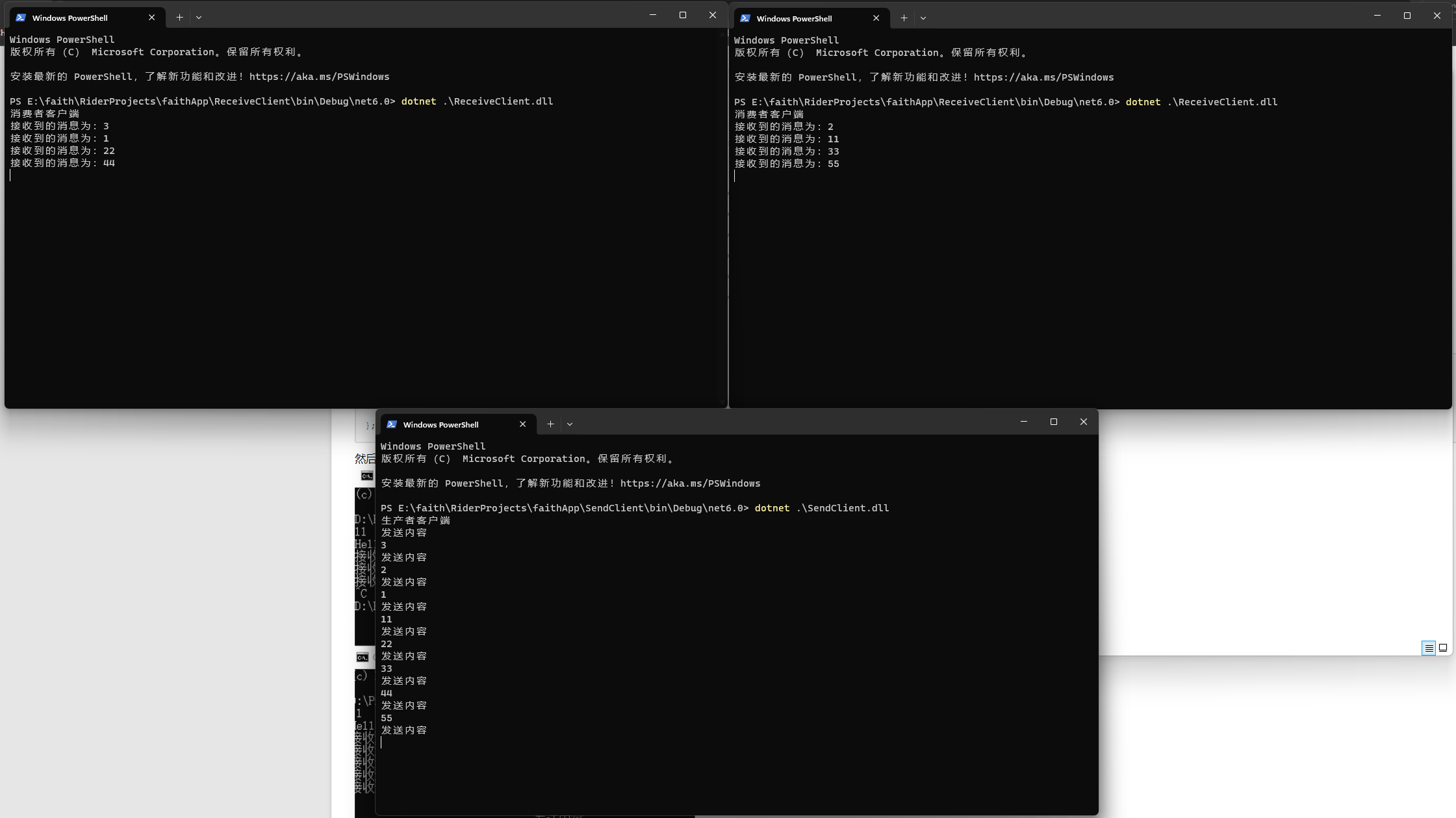Click the PowerShell icon on the SendClient window tab
The image size is (1456, 818).
click(x=392, y=424)
